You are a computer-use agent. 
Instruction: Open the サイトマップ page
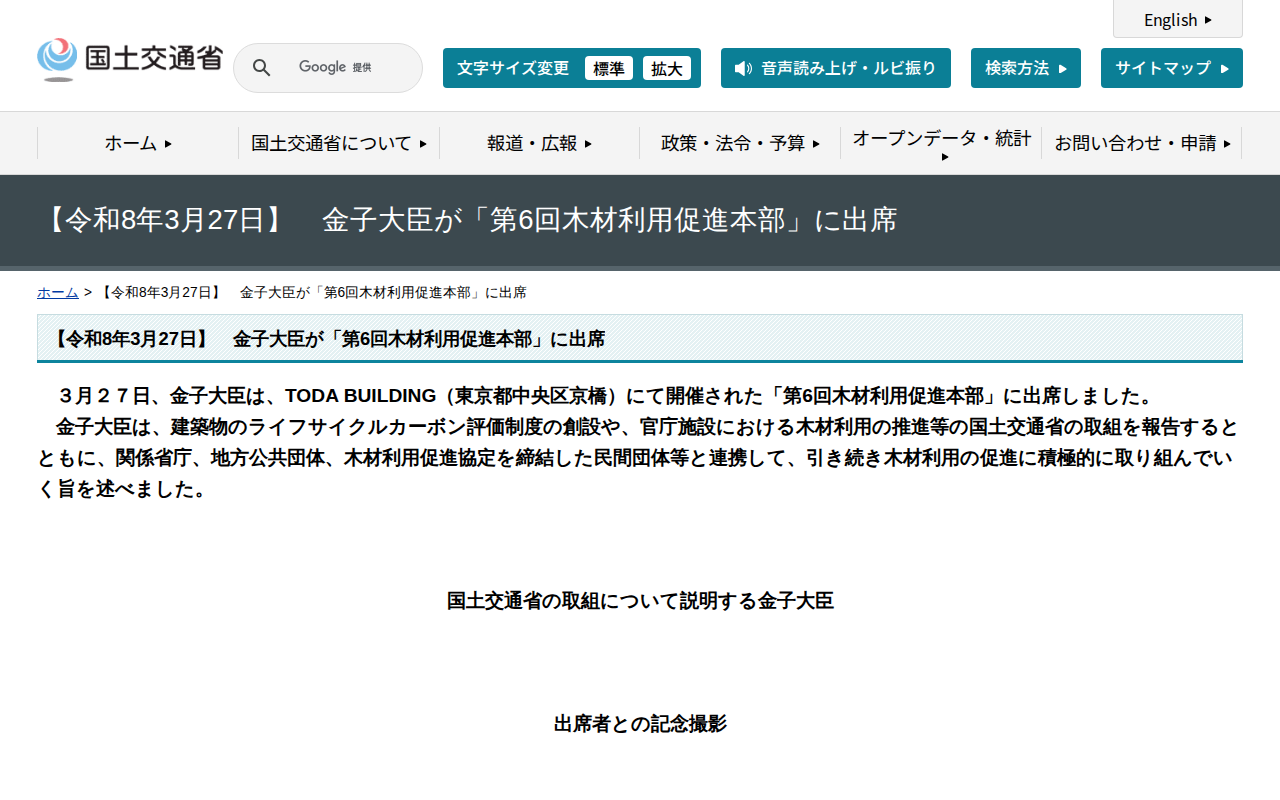pos(1172,68)
